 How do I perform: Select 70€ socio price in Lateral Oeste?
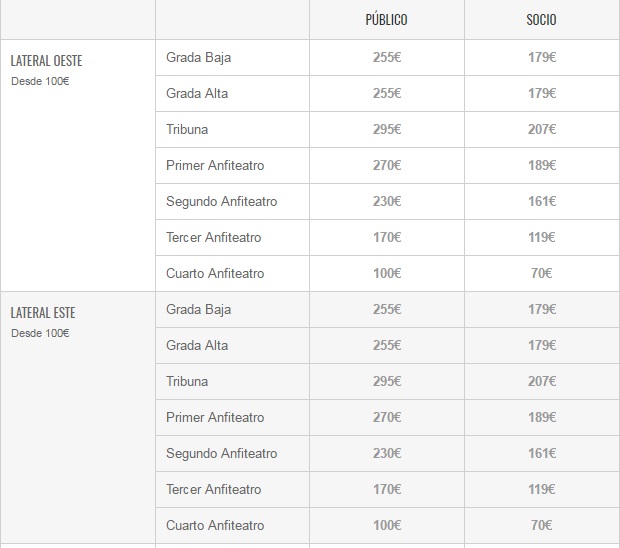pyautogui.click(x=541, y=273)
